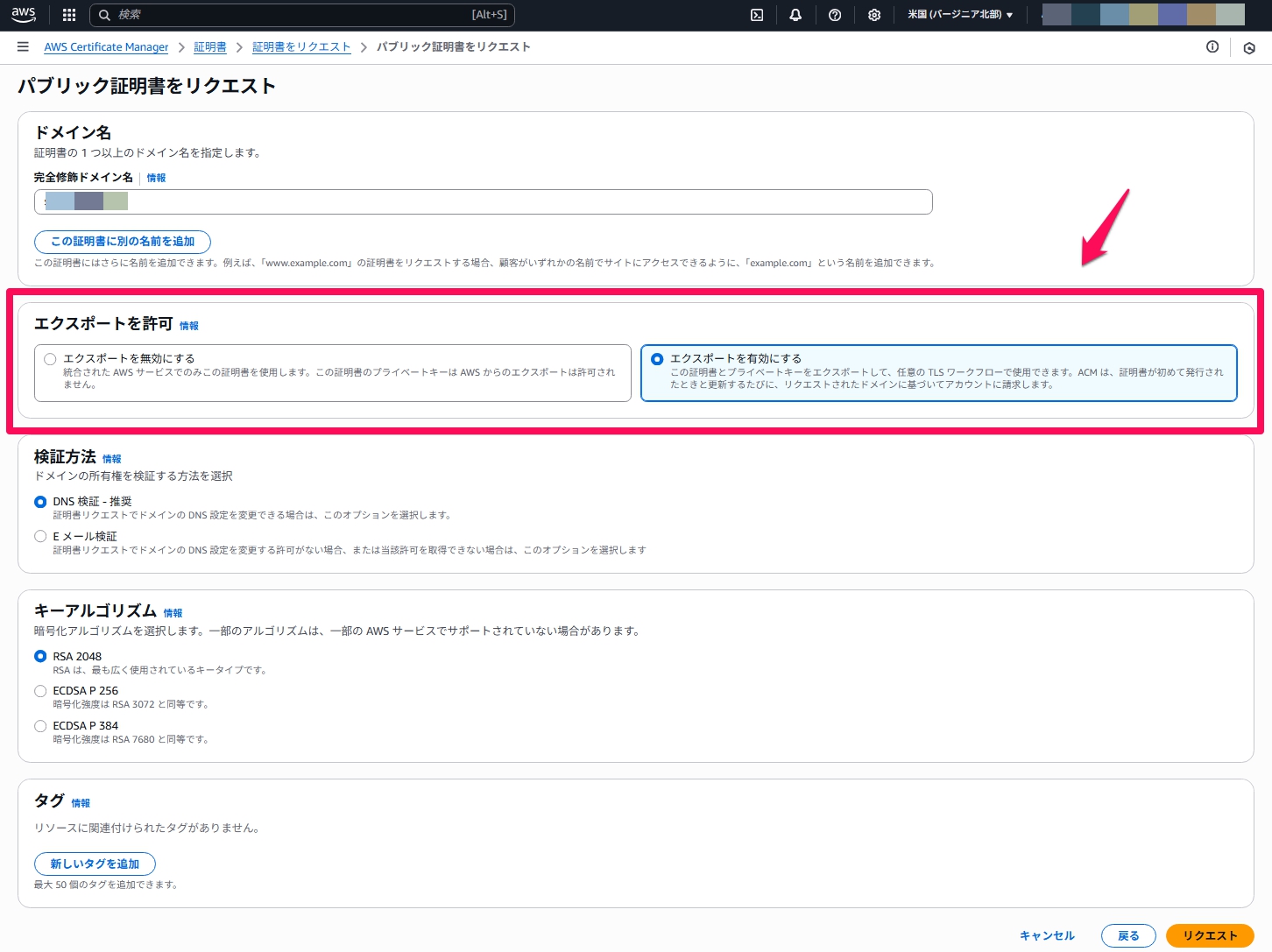This screenshot has width=1272, height=952.
Task: Go to 証明書をリクエスト breadcrumb
Action: click(301, 47)
